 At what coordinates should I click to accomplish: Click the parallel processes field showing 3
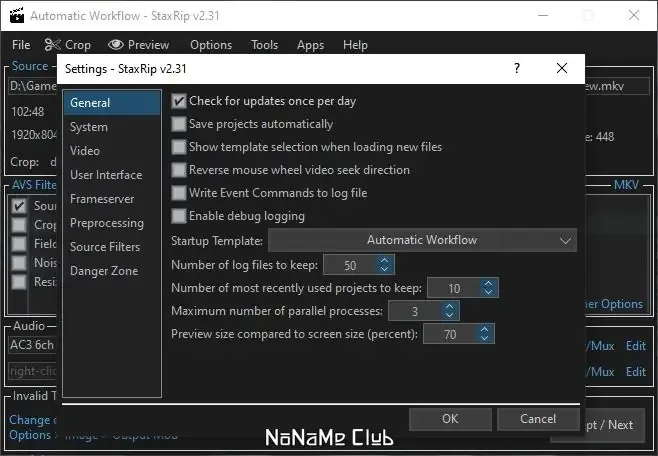[415, 311]
